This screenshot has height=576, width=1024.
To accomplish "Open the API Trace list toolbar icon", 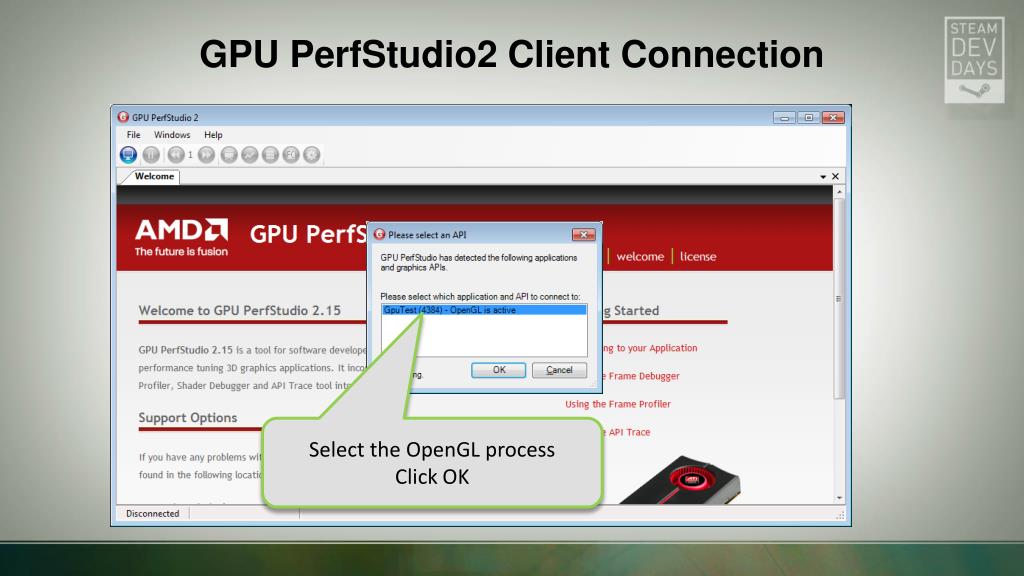I will 270,155.
